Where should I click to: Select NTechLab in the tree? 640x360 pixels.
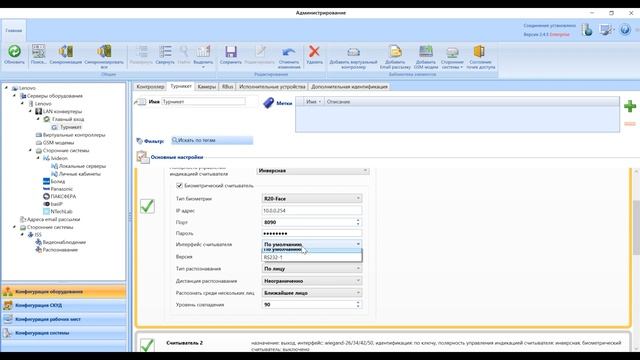61,211
